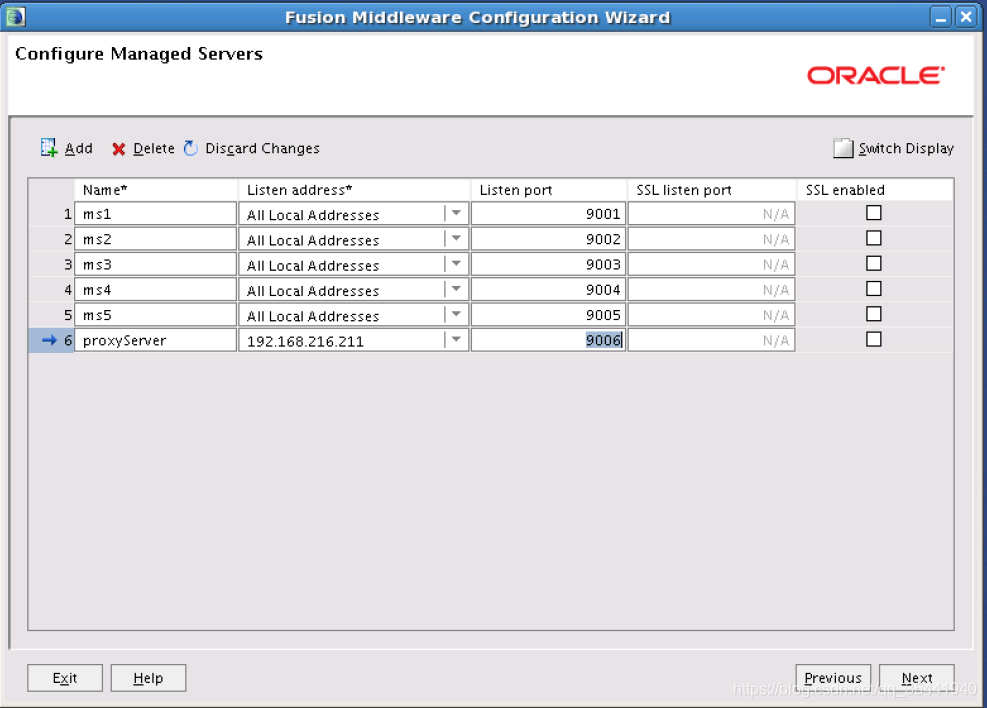Screen dimensions: 987x708
Task: Edit the ms5 name field
Action: pos(155,315)
